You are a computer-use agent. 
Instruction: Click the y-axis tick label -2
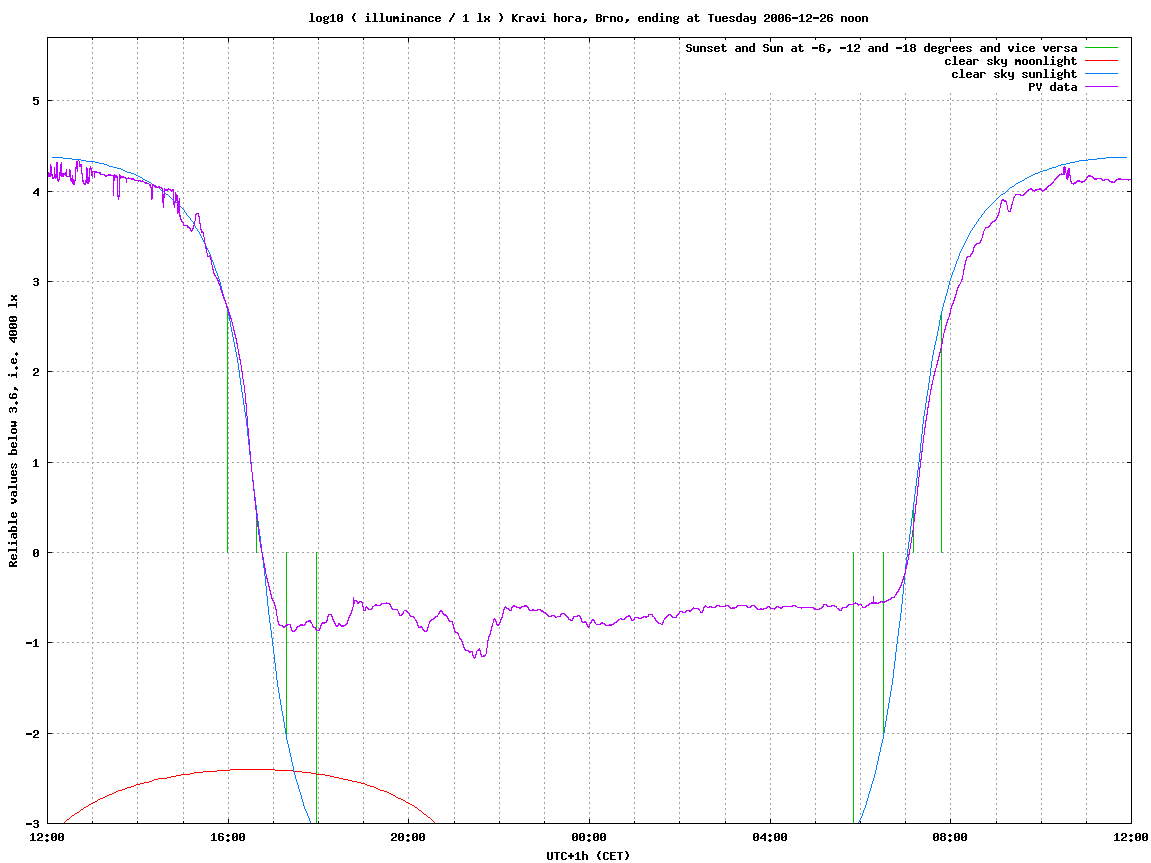pyautogui.click(x=33, y=734)
